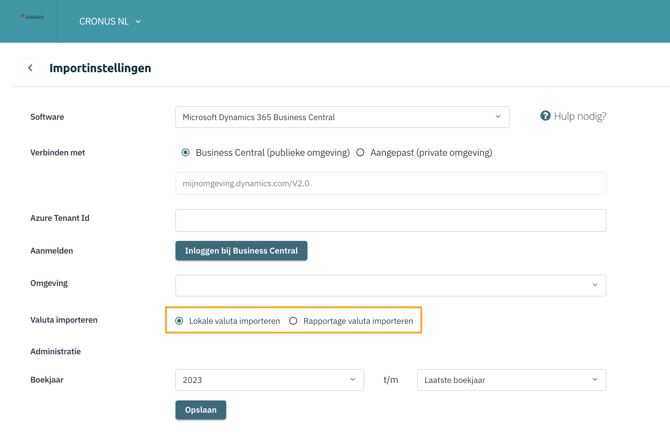
Task: Choose Lokale valuta importeren
Action: [x=179, y=321]
